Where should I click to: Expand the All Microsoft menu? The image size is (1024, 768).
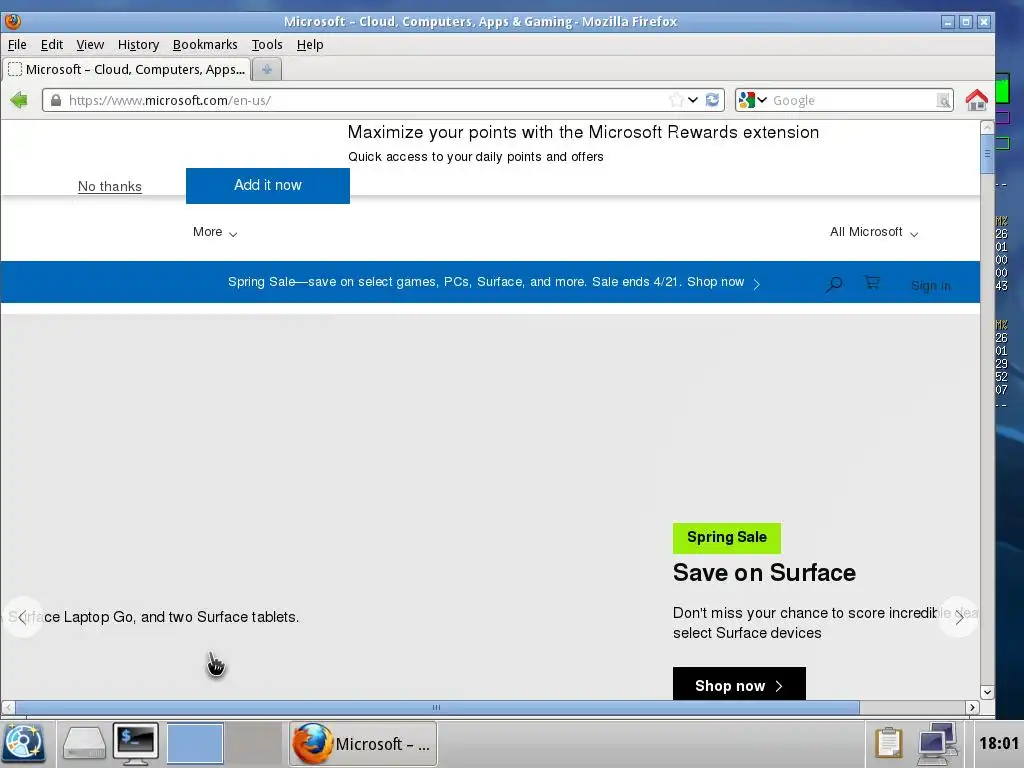pos(874,232)
